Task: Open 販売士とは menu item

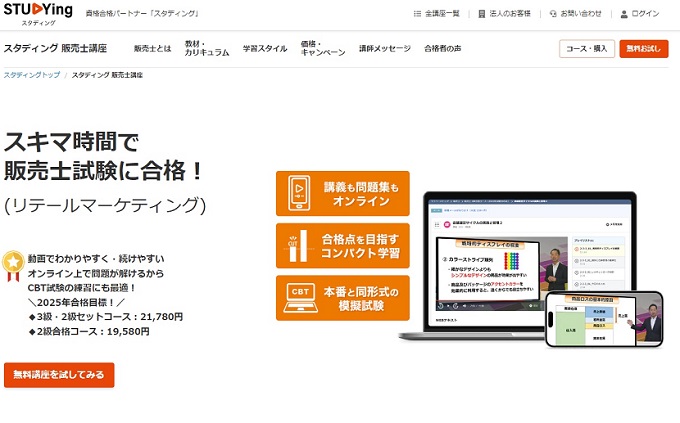Action: tap(153, 49)
